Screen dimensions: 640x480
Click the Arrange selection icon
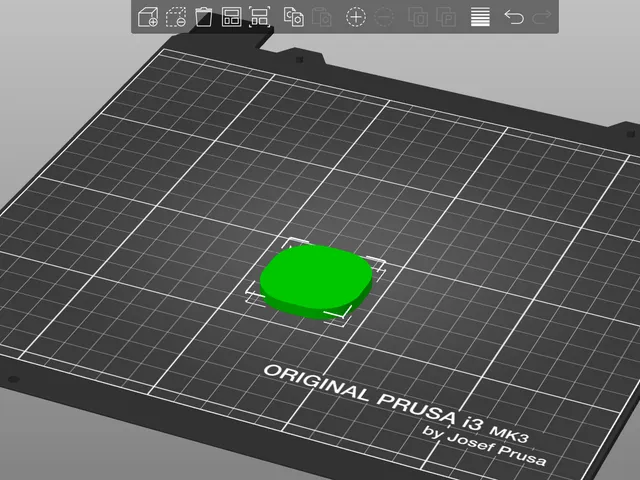point(259,17)
